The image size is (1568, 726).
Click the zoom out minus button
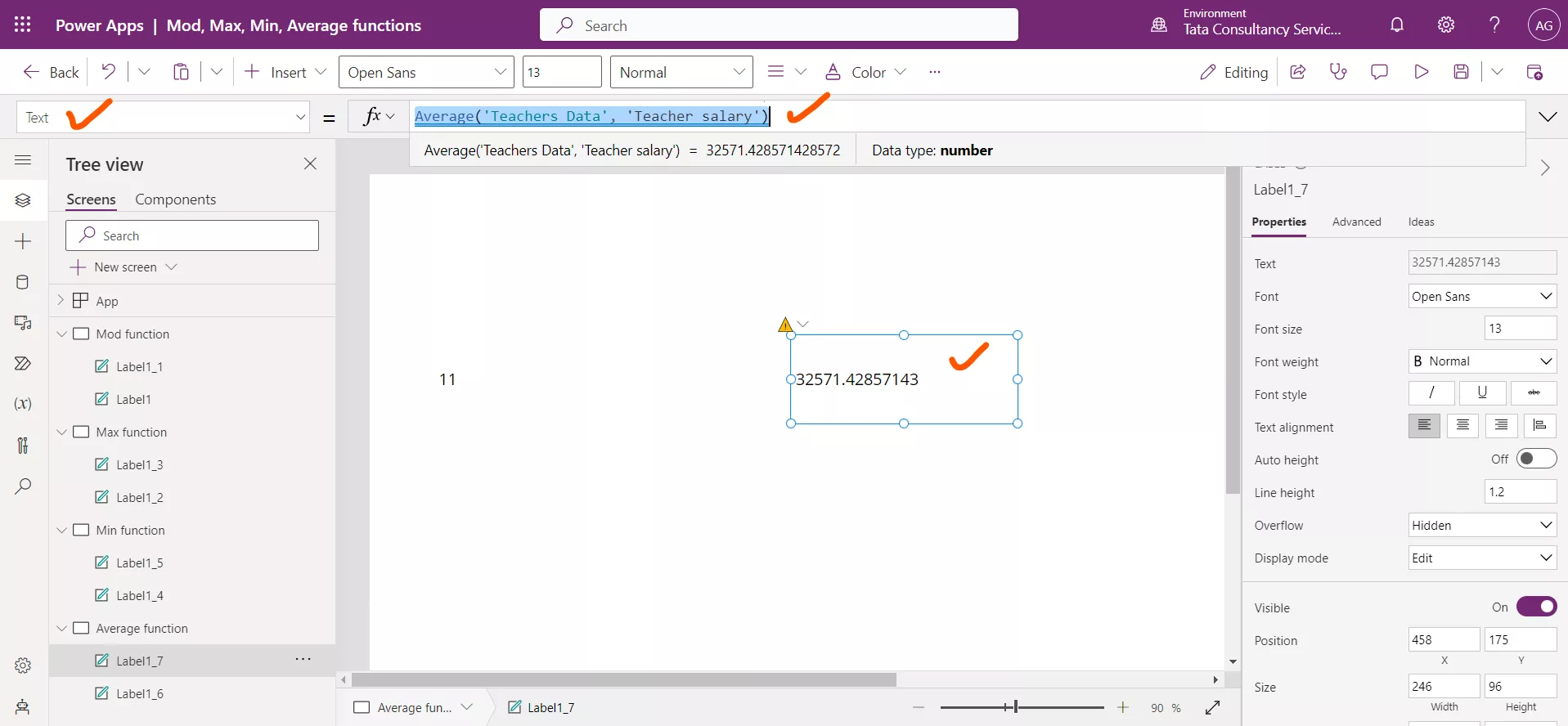click(918, 707)
